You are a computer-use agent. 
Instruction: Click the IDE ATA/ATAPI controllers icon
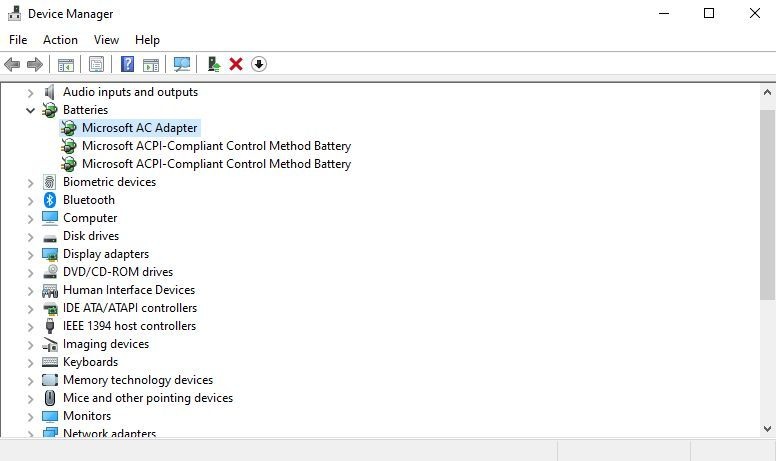pos(50,308)
